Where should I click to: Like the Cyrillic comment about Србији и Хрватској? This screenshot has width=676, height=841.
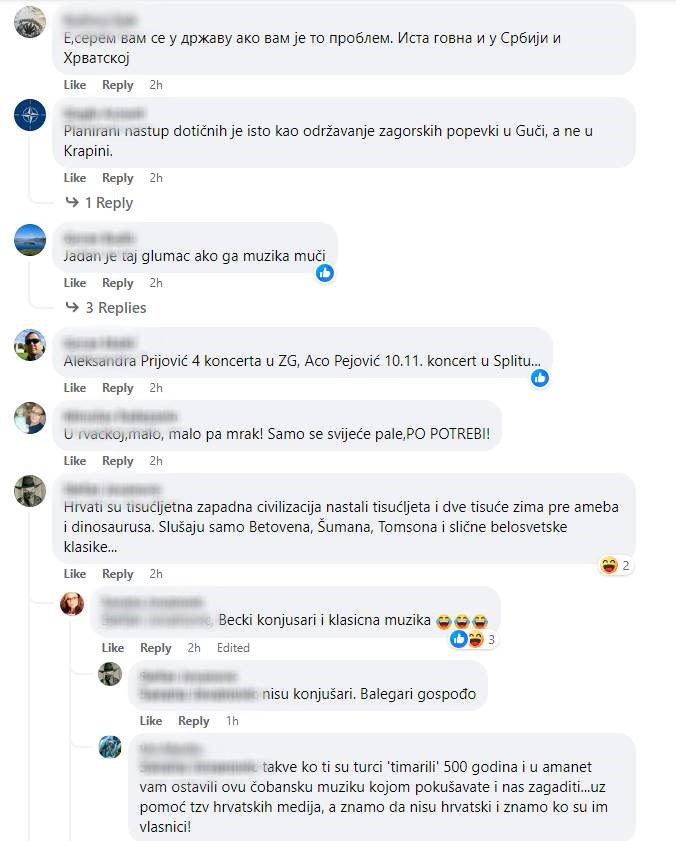pos(75,85)
